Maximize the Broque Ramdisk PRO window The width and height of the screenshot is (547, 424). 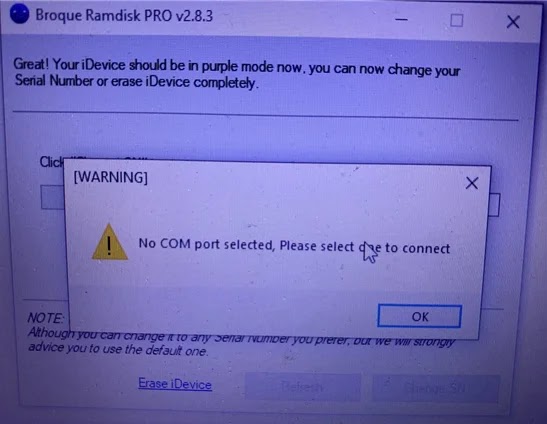[457, 20]
